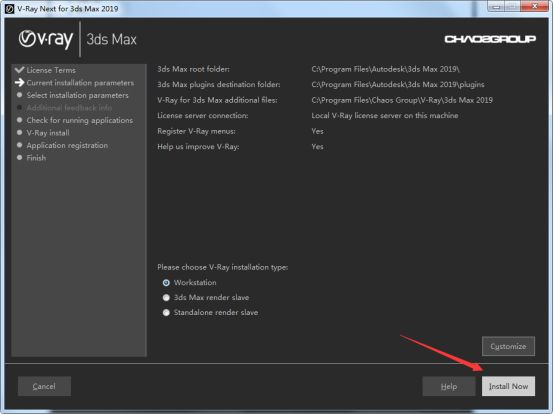554x414 pixels.
Task: Cancel the V-Ray installation
Action: click(x=44, y=386)
